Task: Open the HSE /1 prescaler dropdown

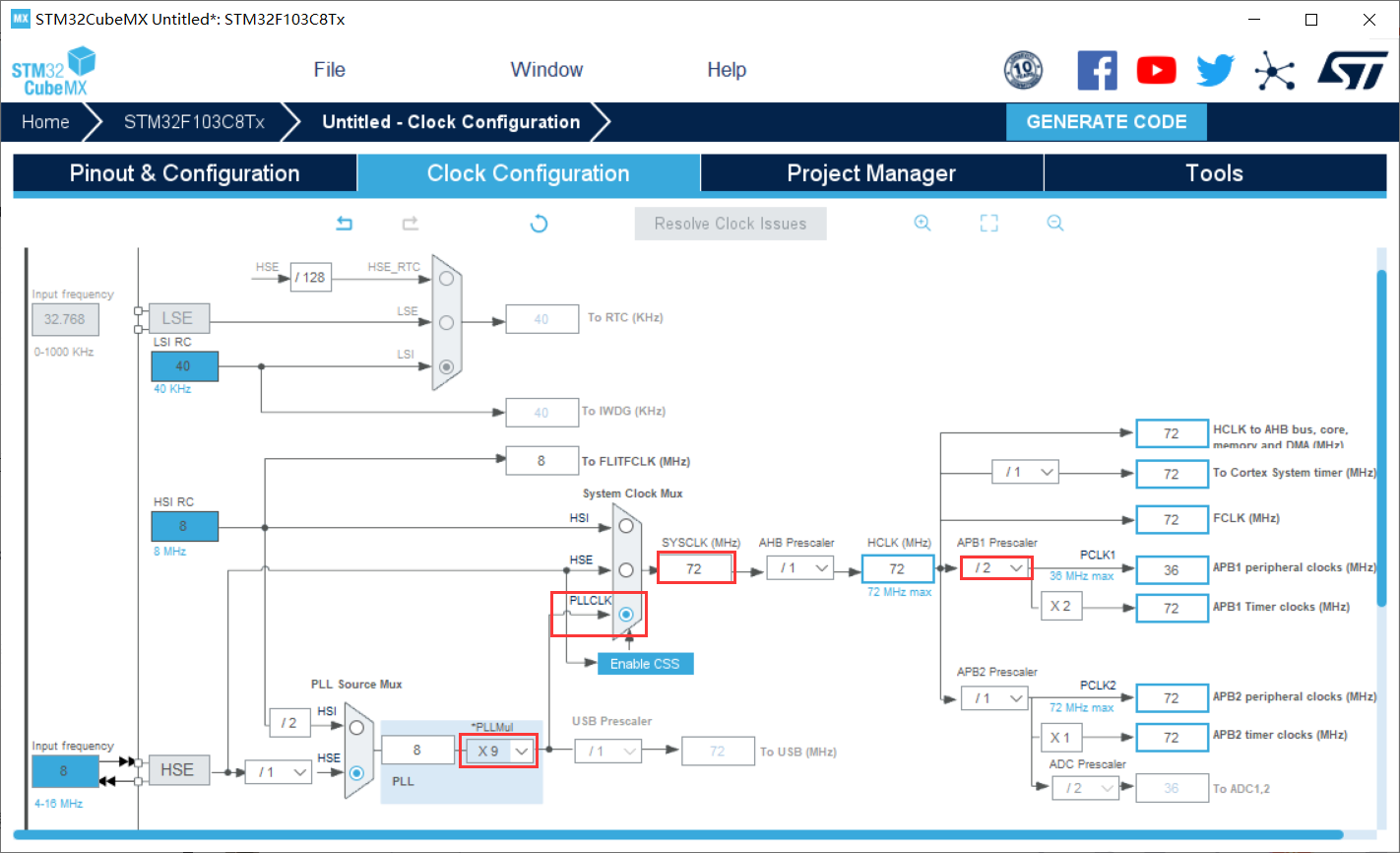Action: [x=279, y=772]
